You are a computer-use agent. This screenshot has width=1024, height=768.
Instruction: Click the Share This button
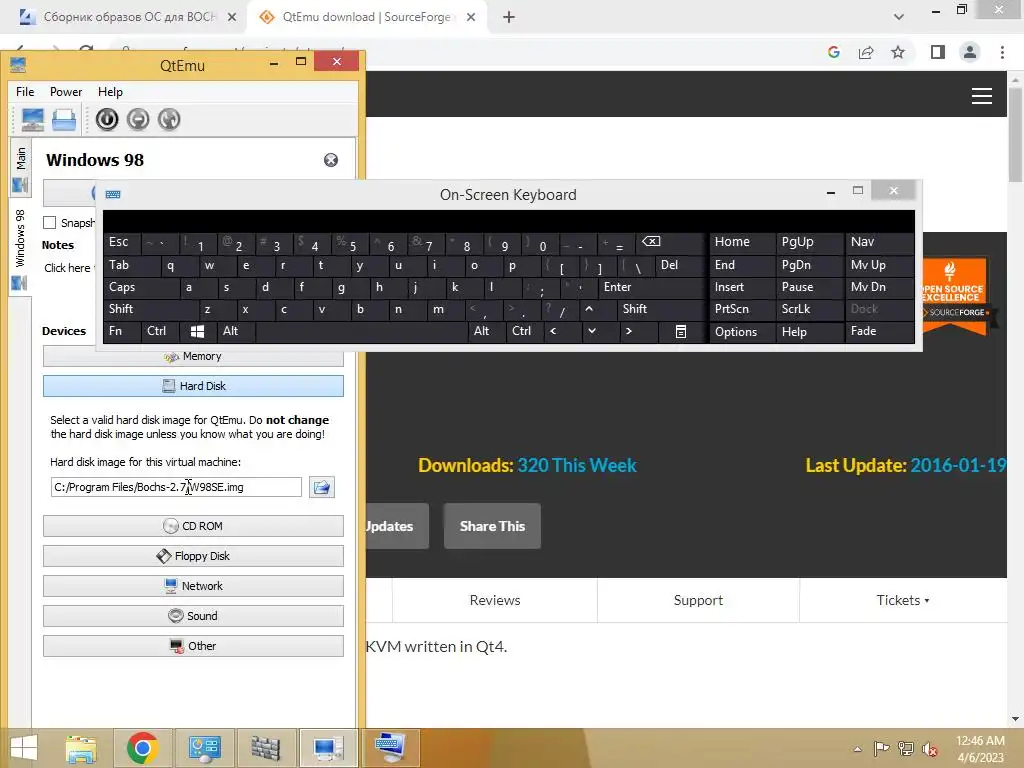tap(492, 526)
